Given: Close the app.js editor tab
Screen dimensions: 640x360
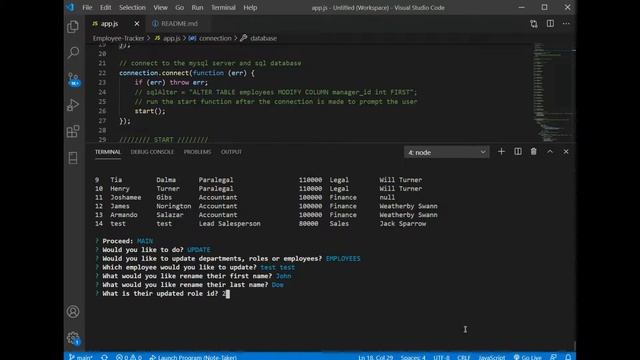Looking at the screenshot, I should [x=137, y=24].
